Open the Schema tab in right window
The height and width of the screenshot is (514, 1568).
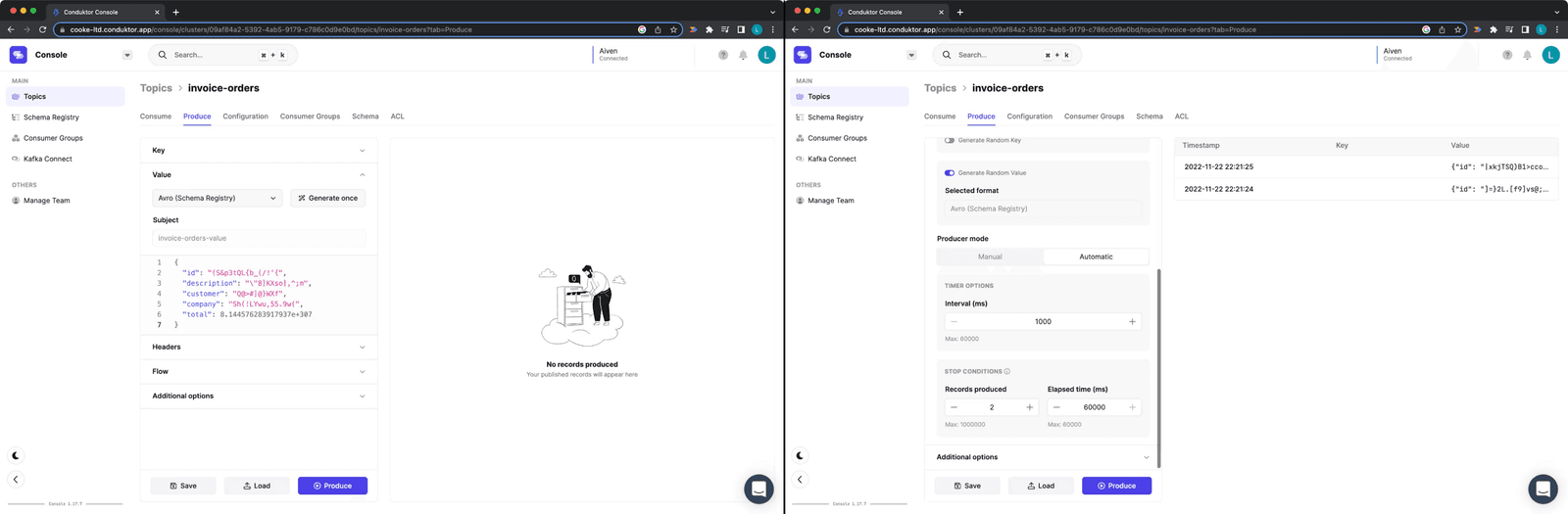coord(1149,117)
